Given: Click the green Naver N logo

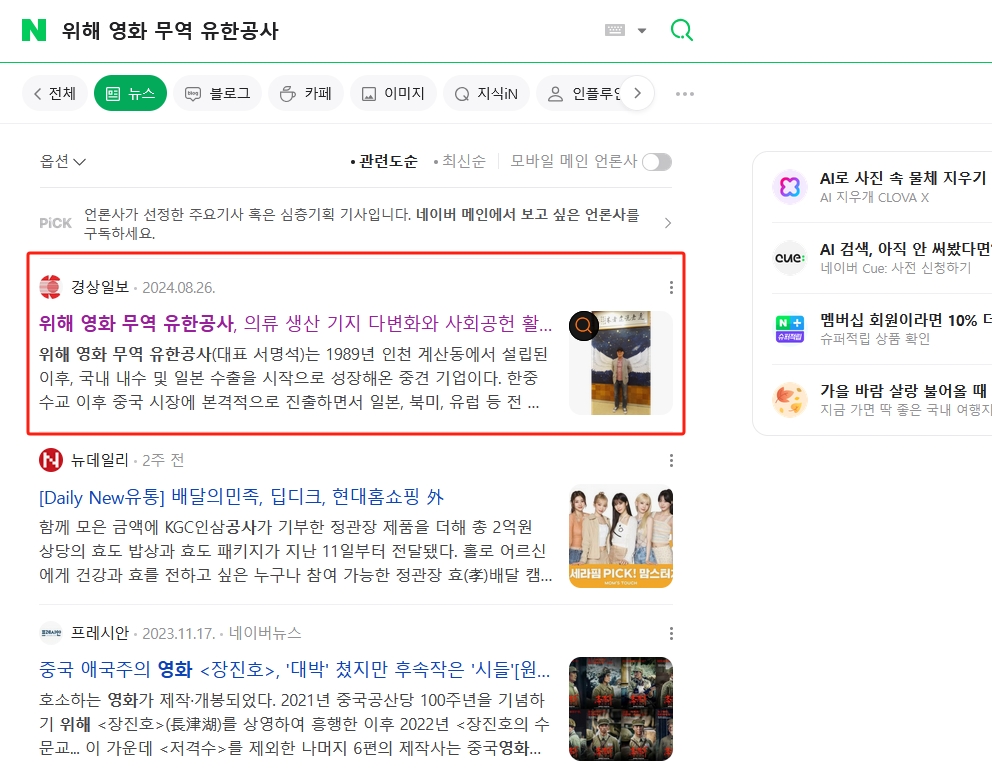Looking at the screenshot, I should pos(34,30).
